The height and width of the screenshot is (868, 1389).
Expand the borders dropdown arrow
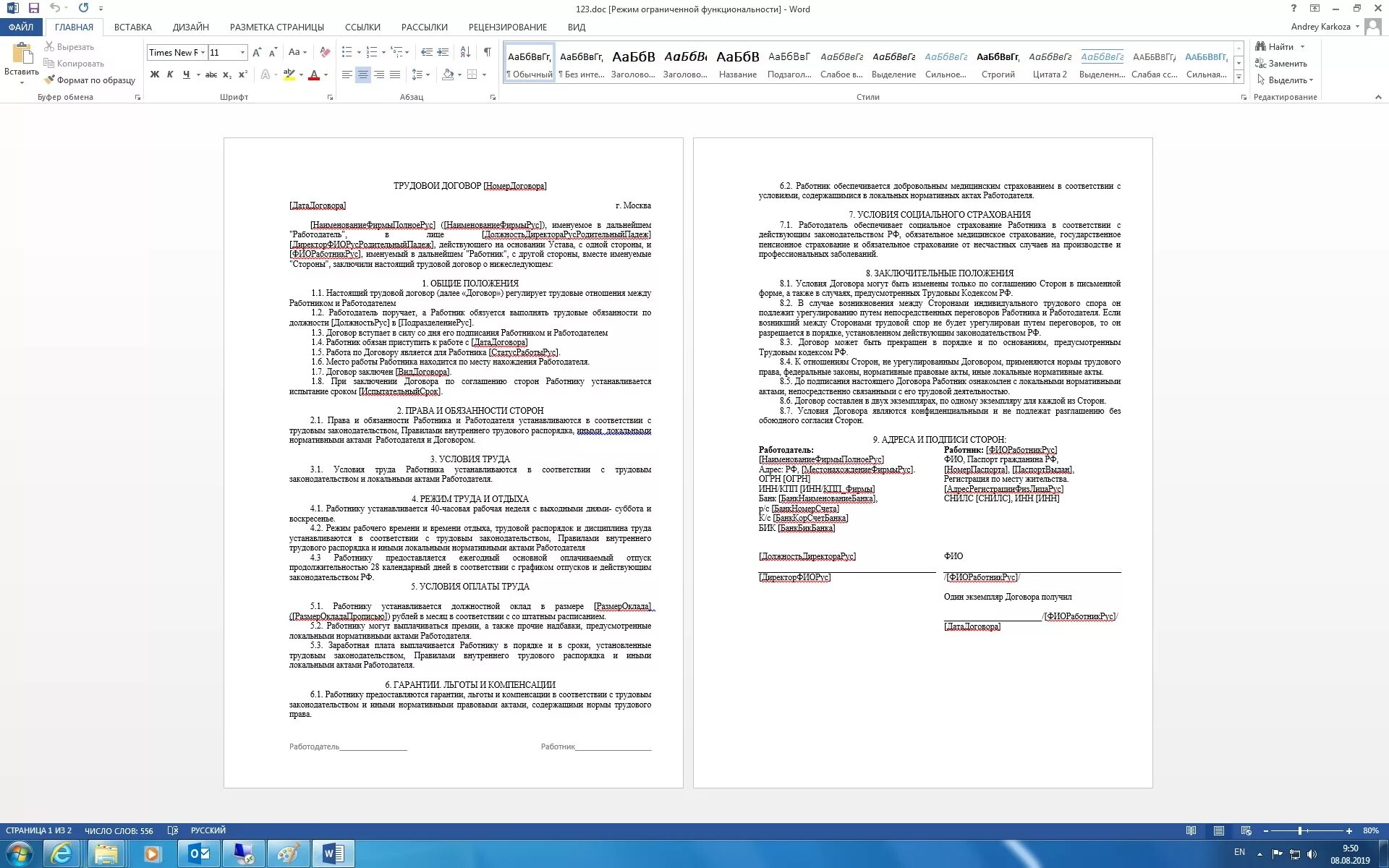(484, 75)
